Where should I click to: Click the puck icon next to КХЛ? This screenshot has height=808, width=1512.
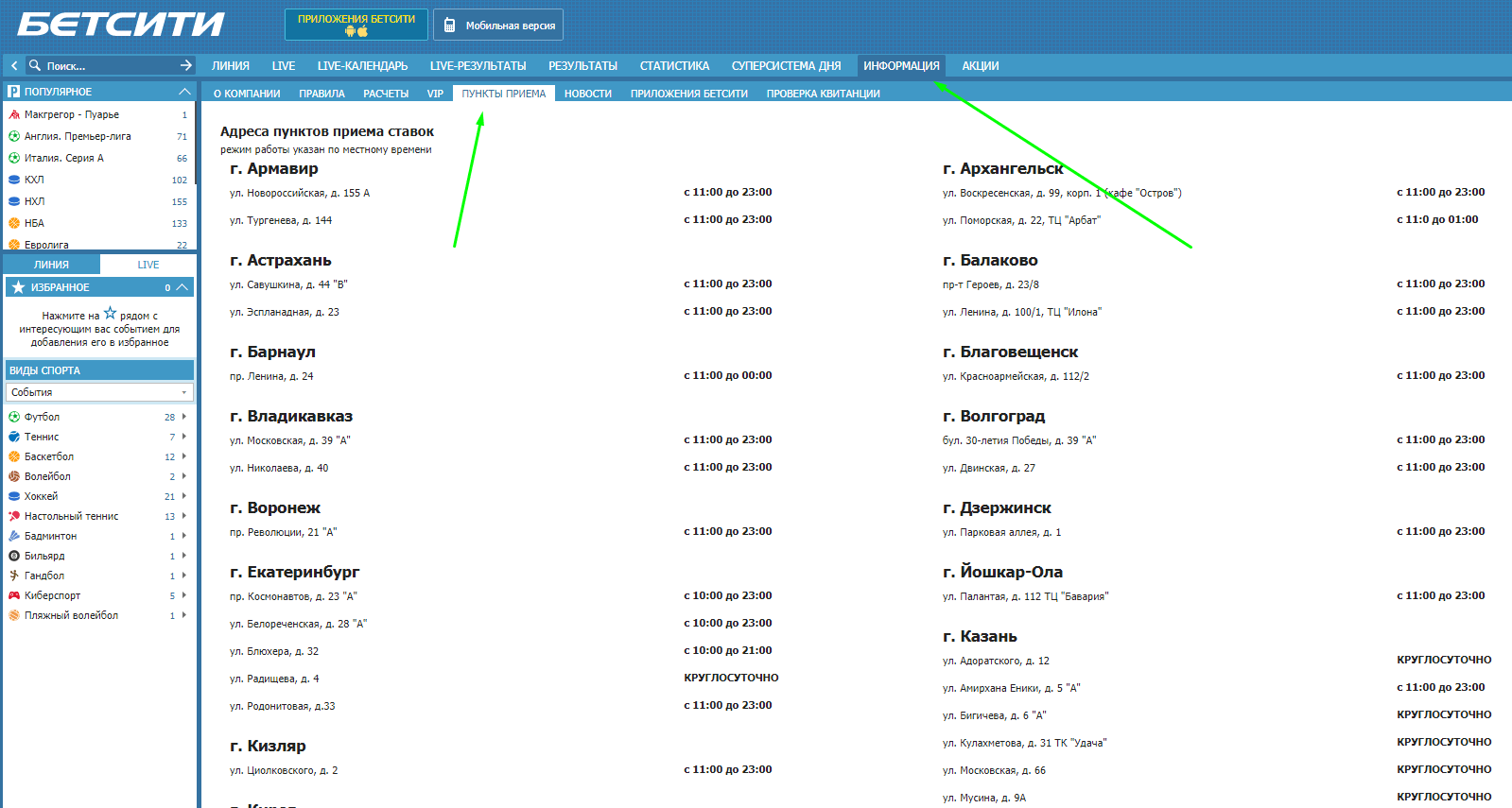point(14,180)
